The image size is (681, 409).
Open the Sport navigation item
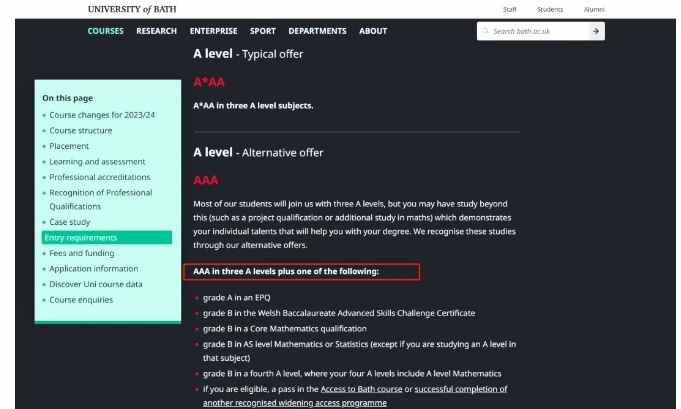tap(263, 31)
